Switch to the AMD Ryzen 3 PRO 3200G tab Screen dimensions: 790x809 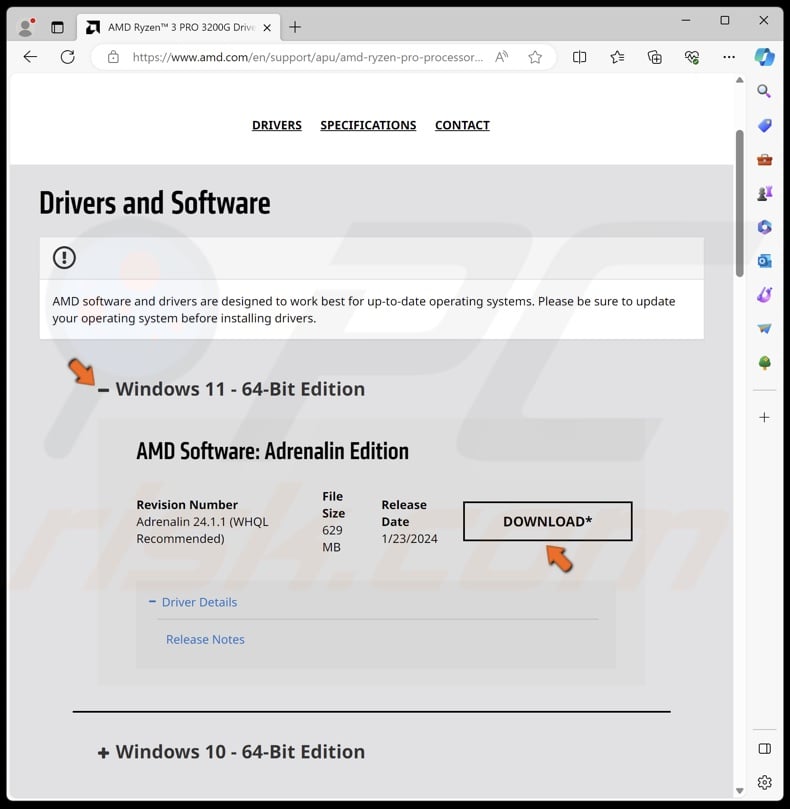[x=179, y=27]
